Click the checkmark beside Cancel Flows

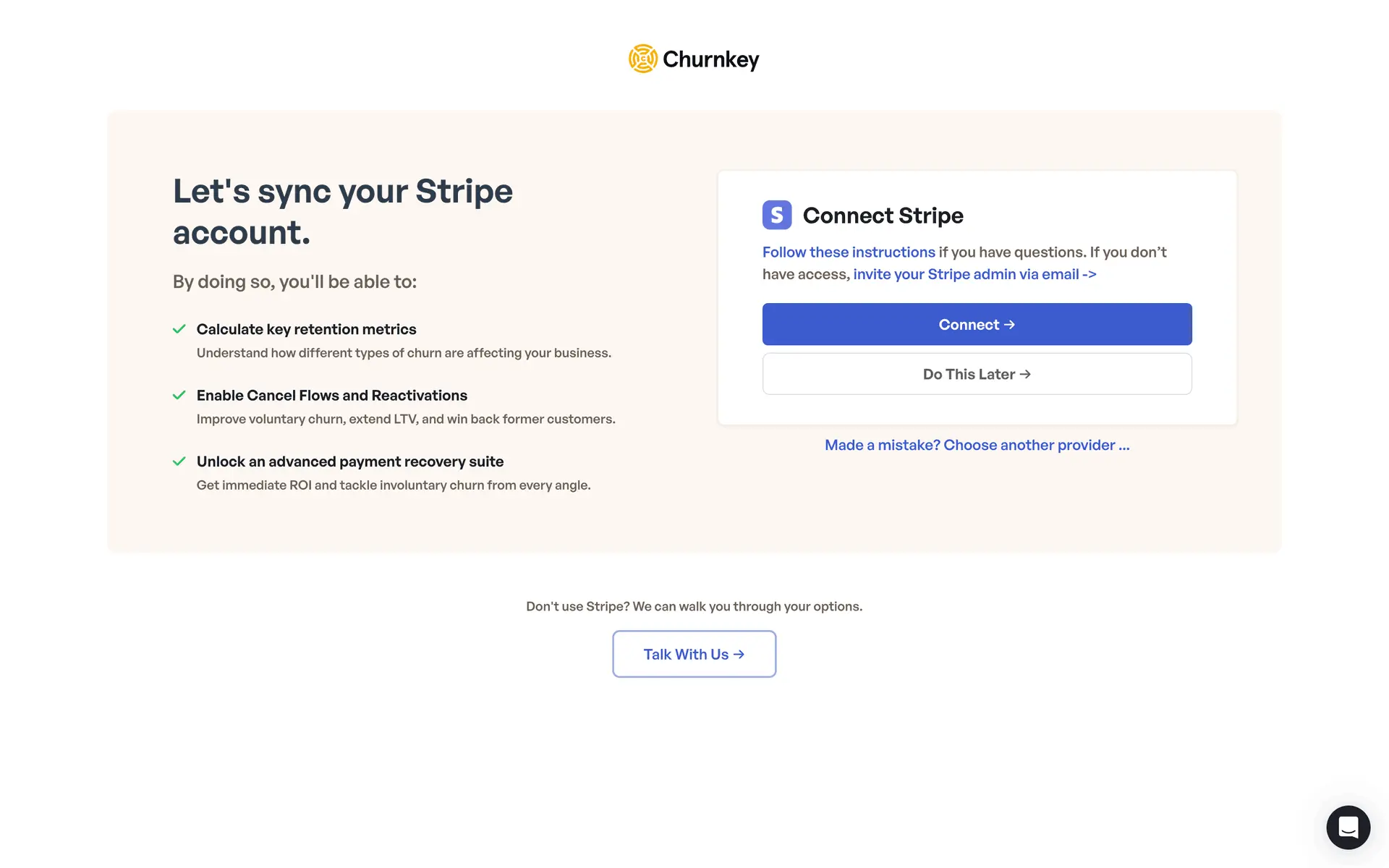click(179, 395)
